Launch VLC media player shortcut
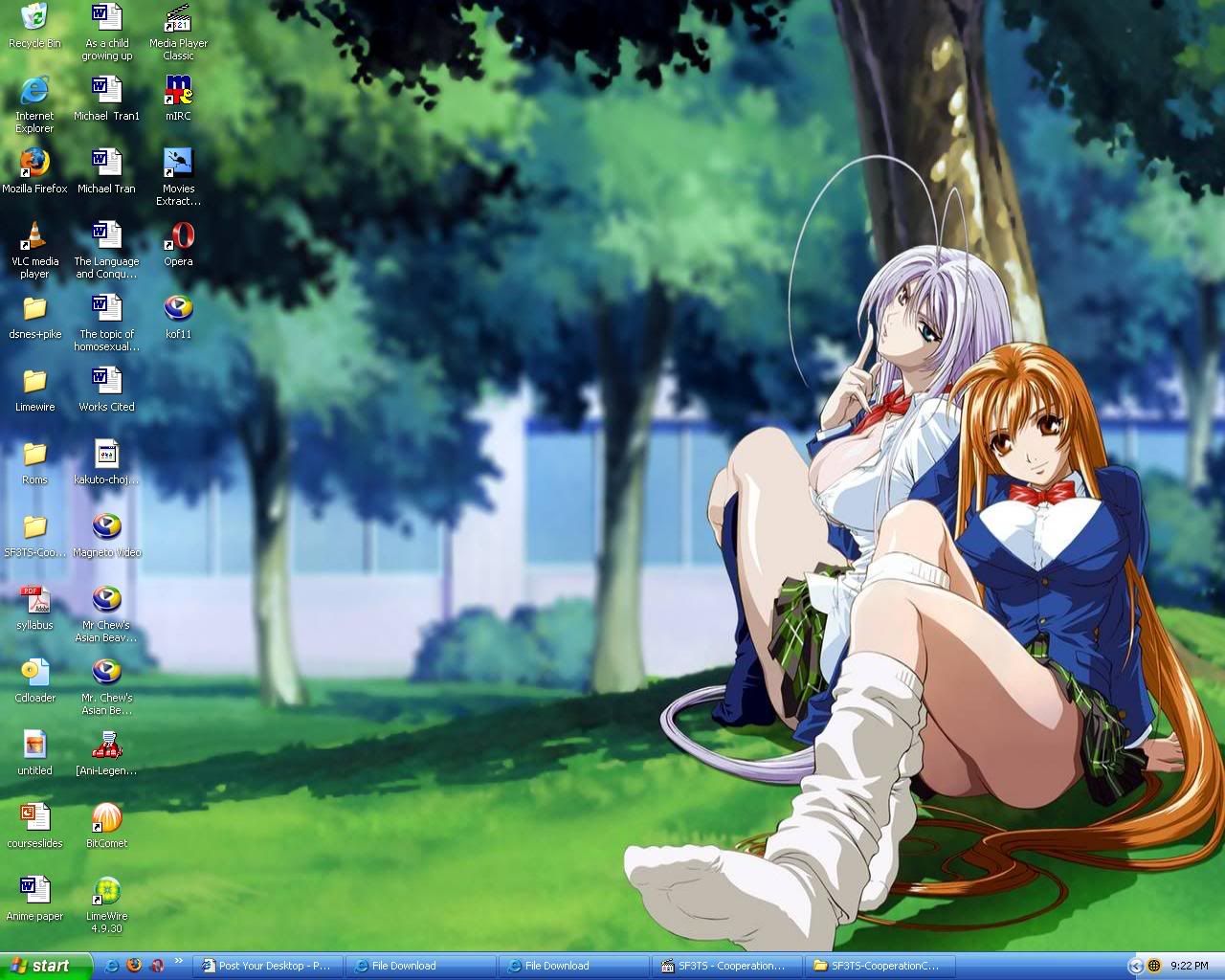The width and height of the screenshot is (1225, 980). 34,250
